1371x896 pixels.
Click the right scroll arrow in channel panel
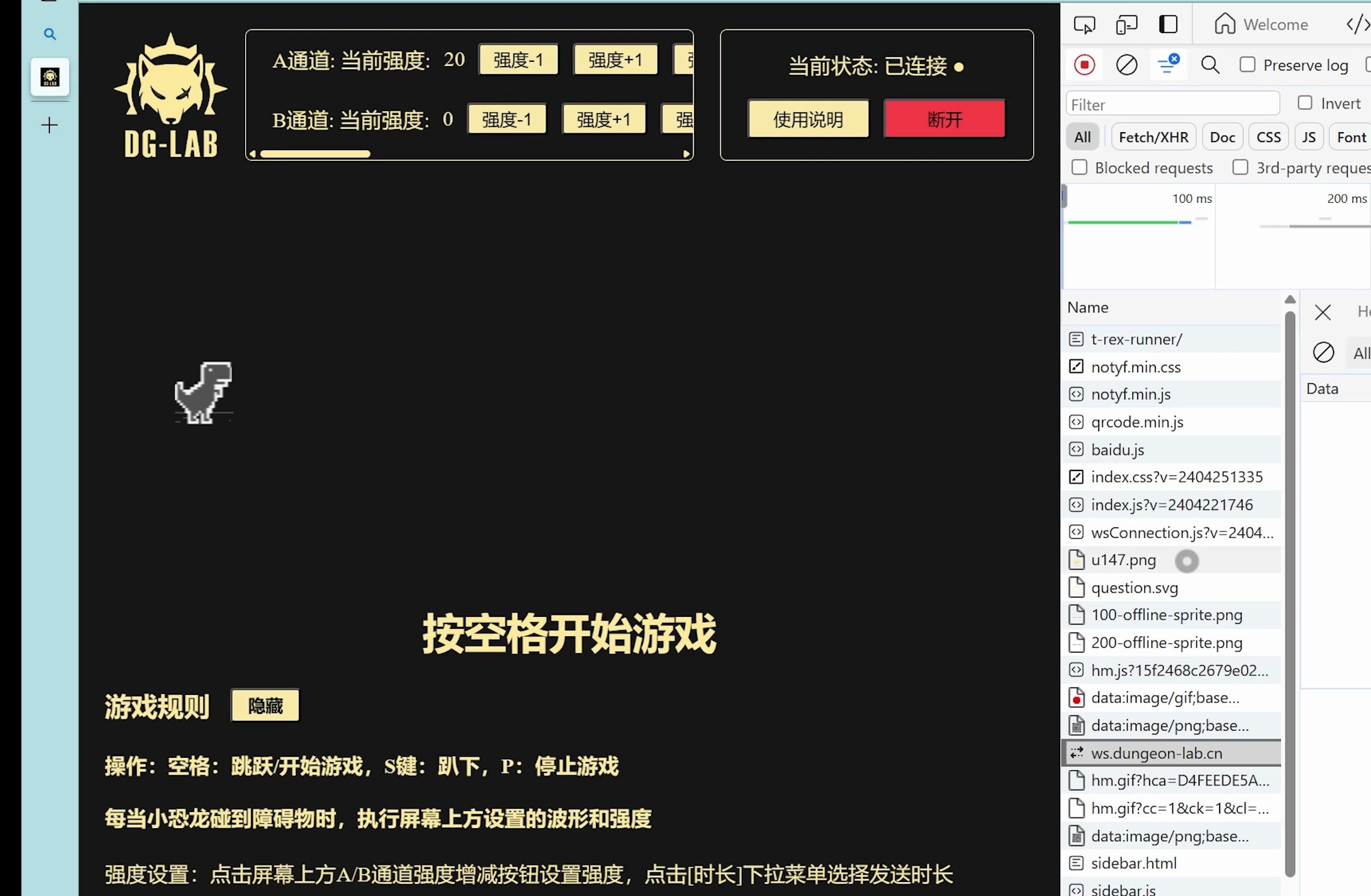pyautogui.click(x=686, y=154)
